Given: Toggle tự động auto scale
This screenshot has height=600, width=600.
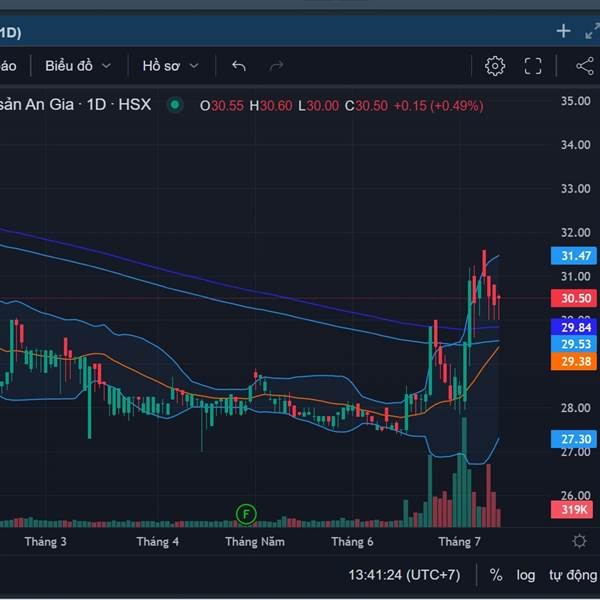Looking at the screenshot, I should [x=573, y=575].
